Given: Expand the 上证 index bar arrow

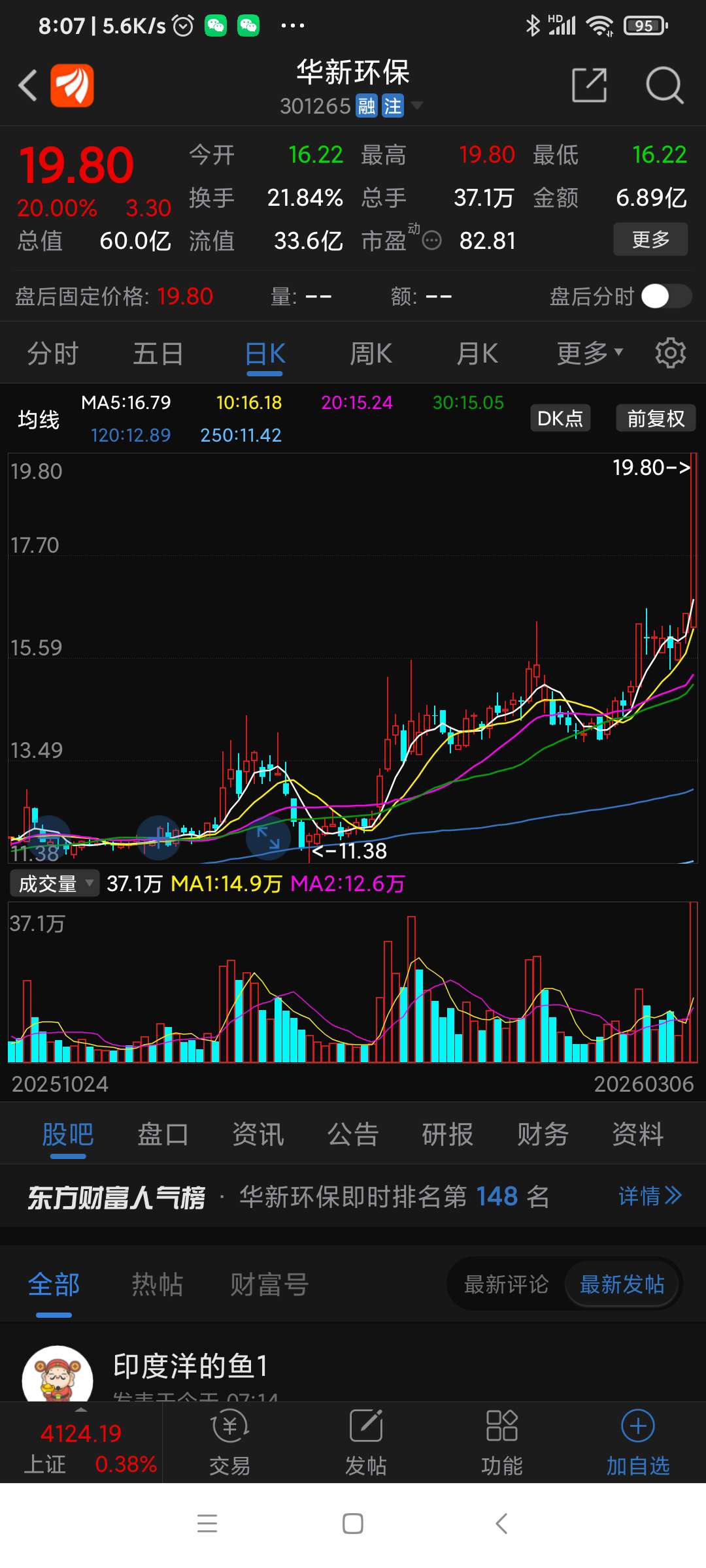Looking at the screenshot, I should click(81, 1410).
